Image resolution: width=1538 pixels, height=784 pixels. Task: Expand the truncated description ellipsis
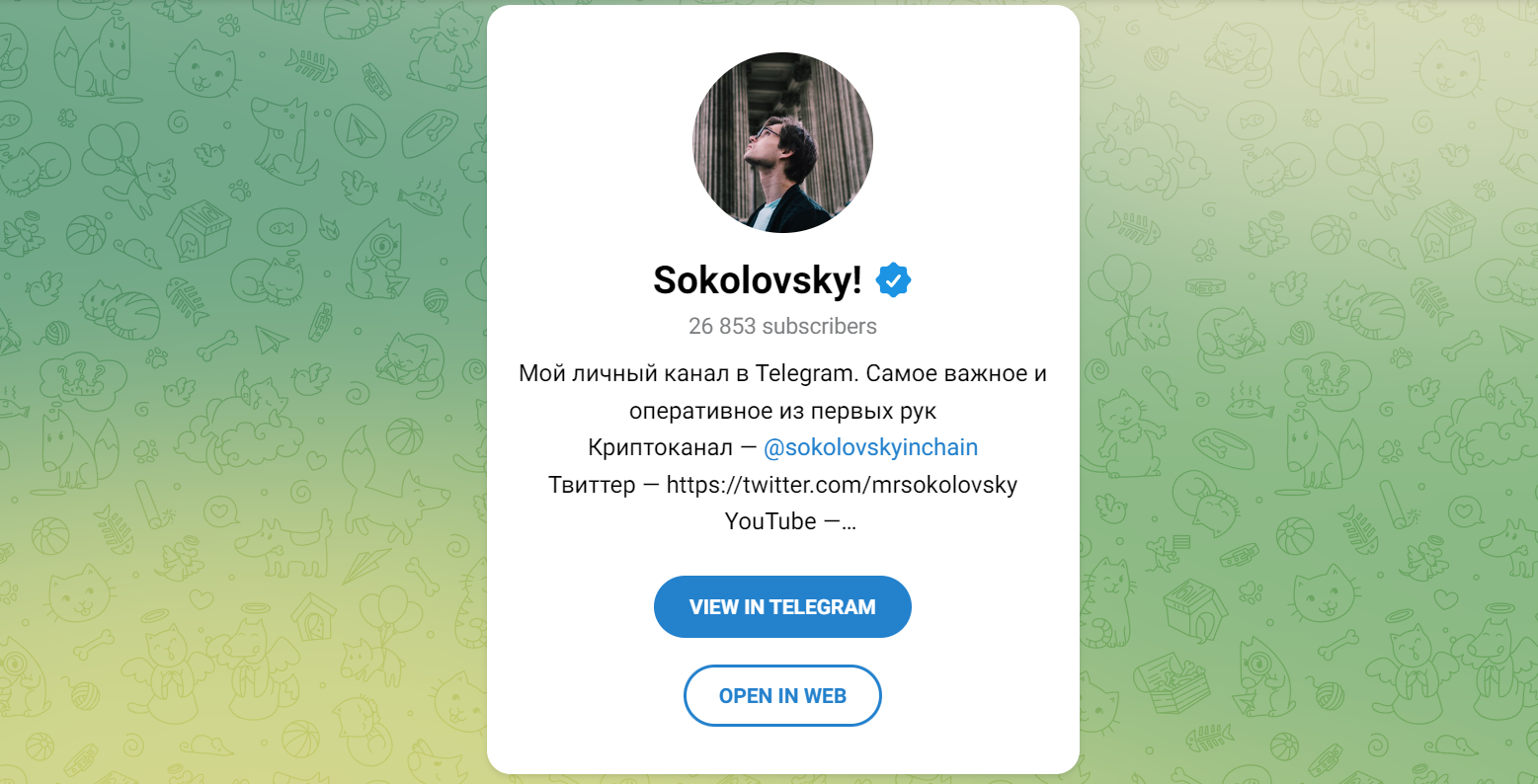[849, 522]
